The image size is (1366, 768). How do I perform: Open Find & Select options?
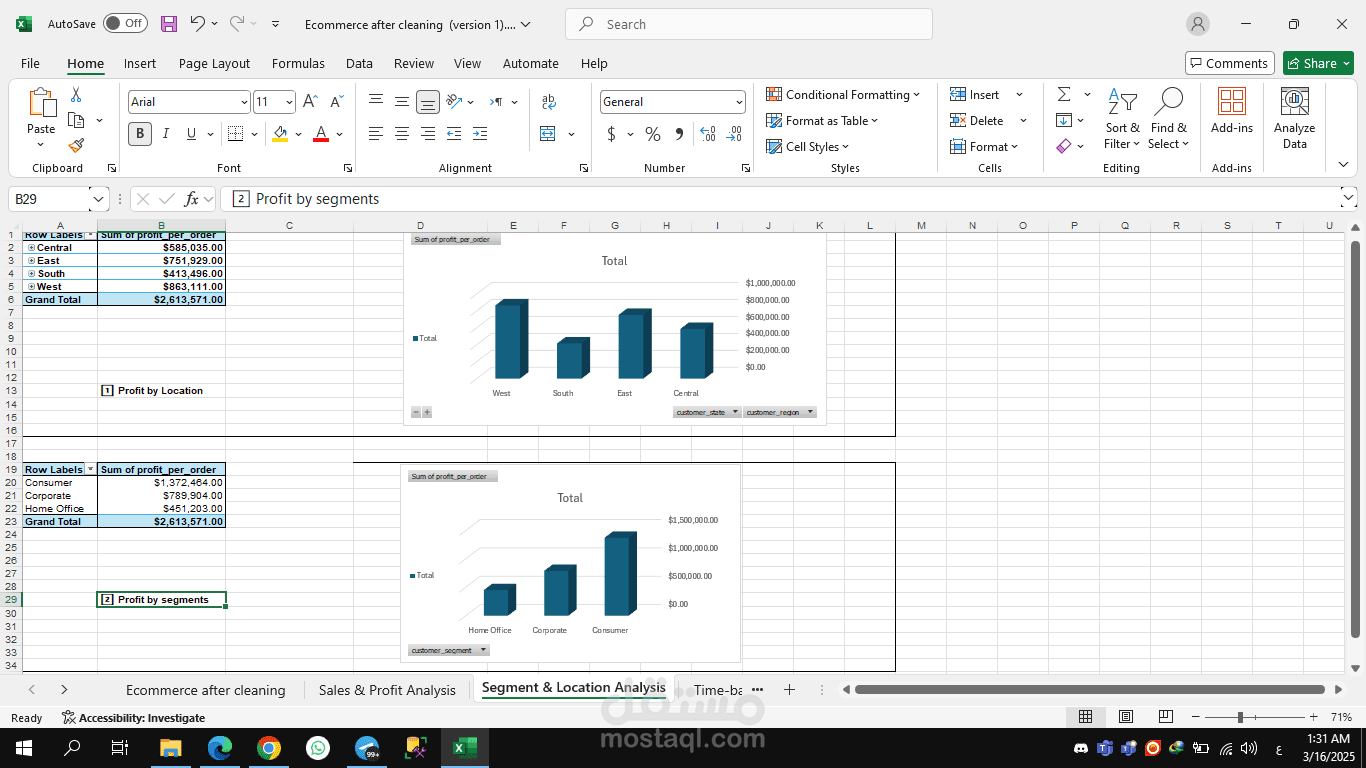[1168, 119]
